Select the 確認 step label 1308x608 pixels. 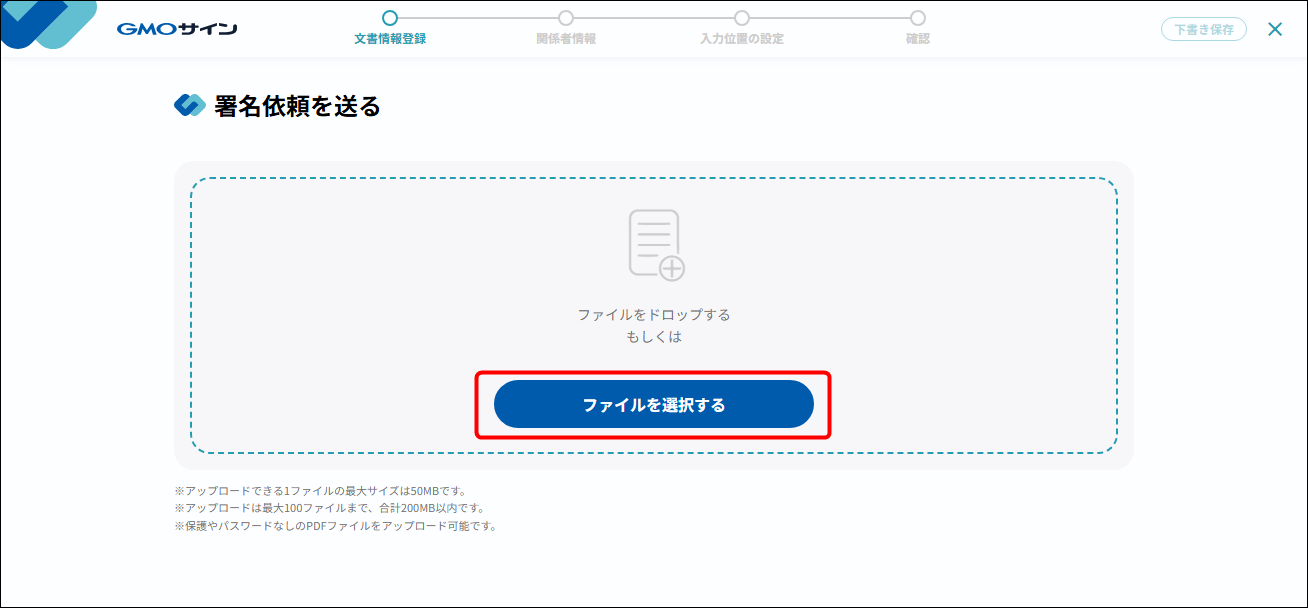click(x=918, y=39)
